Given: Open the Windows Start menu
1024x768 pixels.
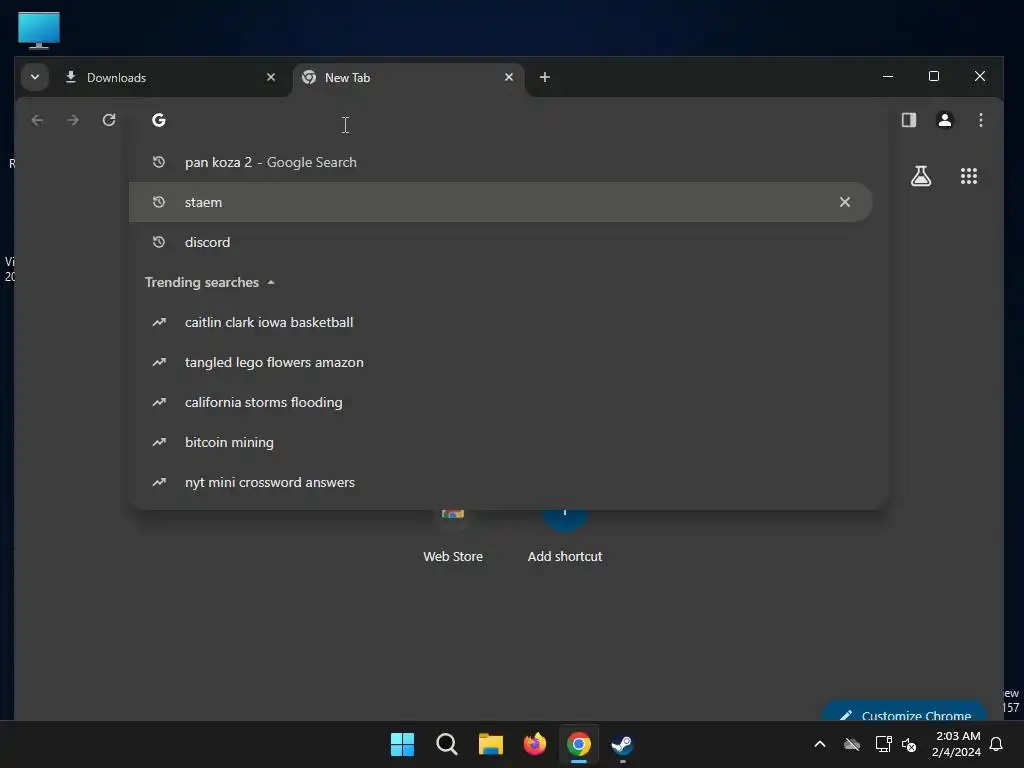Looking at the screenshot, I should pos(402,744).
